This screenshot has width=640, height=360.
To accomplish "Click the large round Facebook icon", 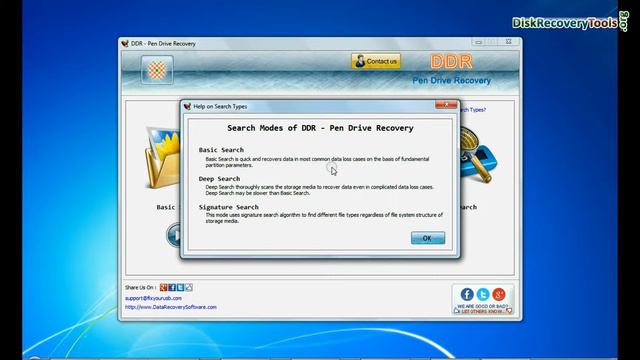I will click(x=467, y=294).
